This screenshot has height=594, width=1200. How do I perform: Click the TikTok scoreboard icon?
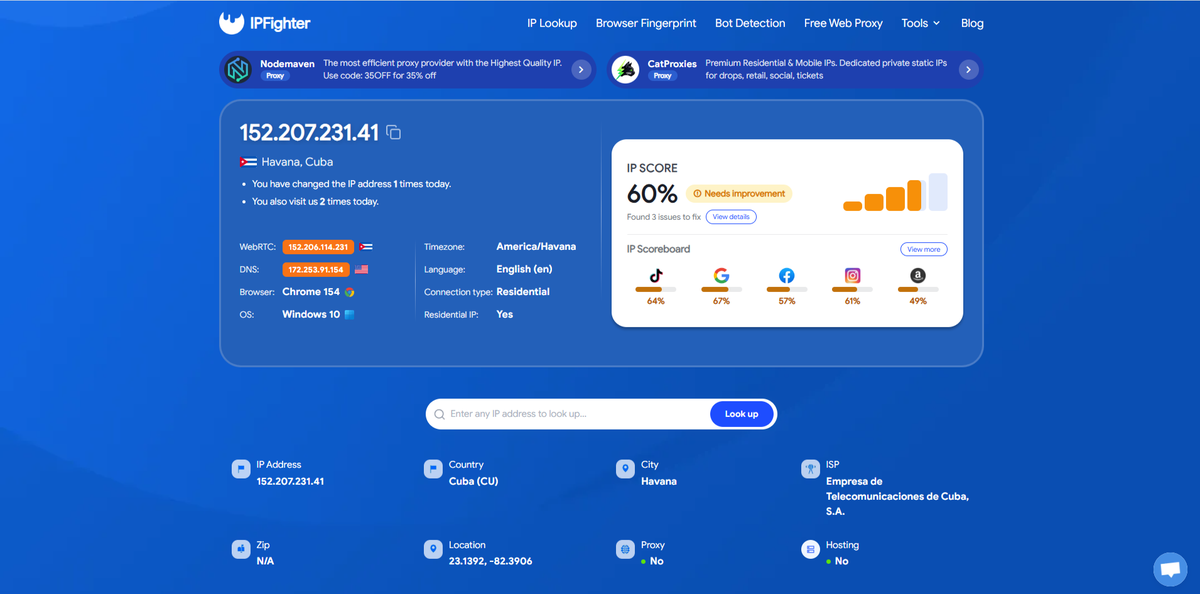[x=656, y=275]
